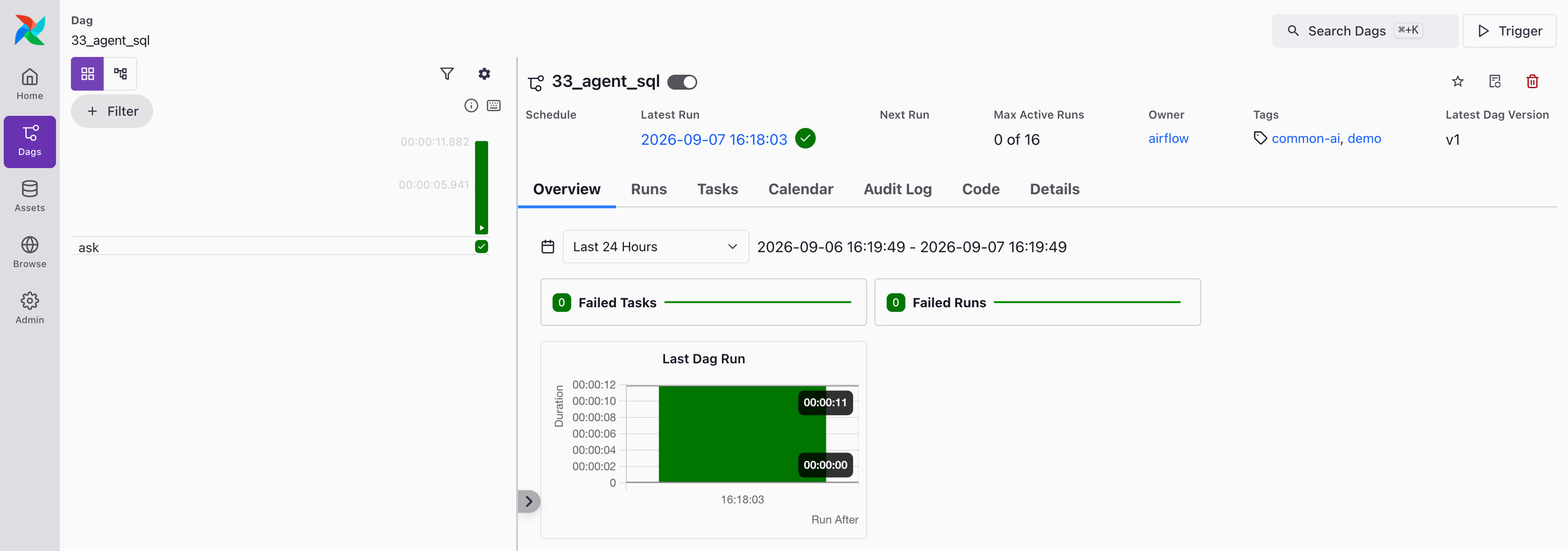
Task: Open panel settings gear icon
Action: coord(484,74)
